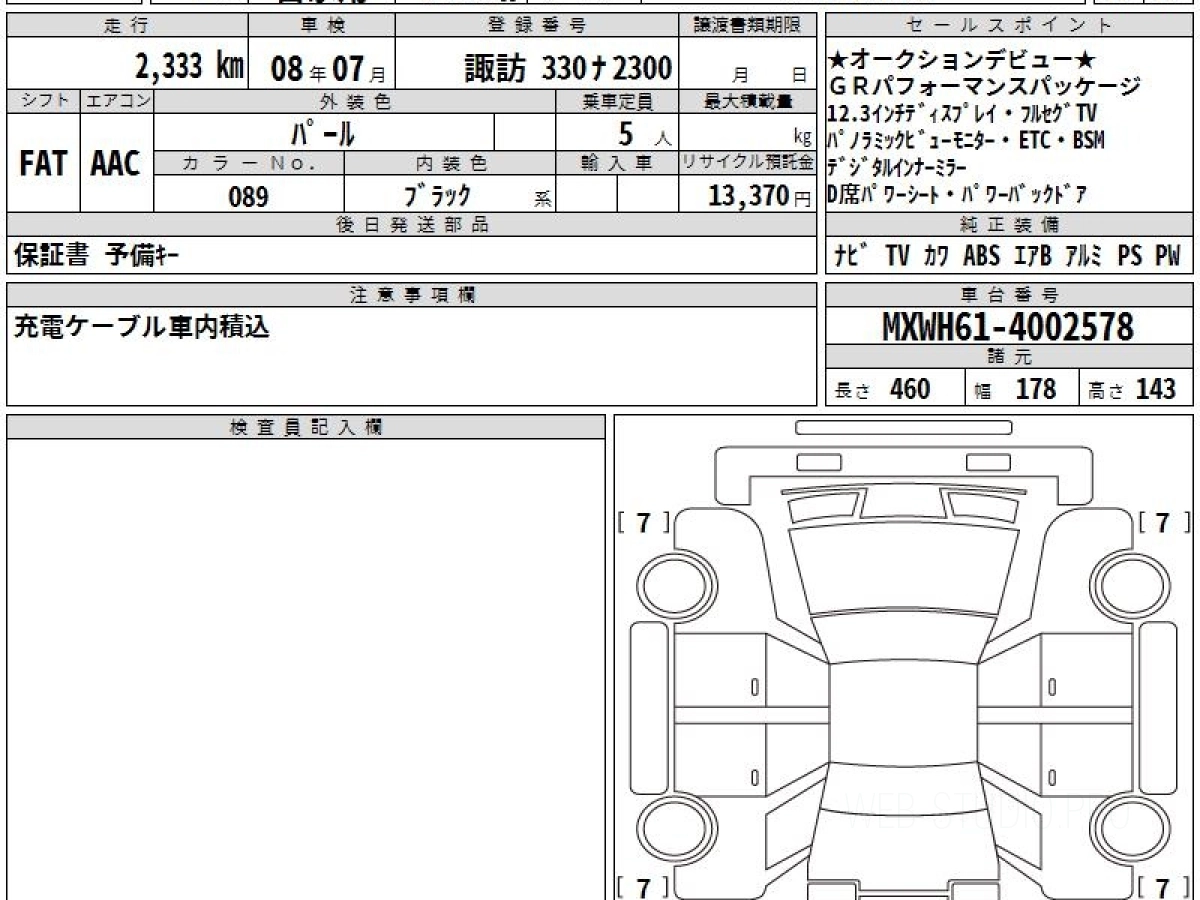Select the アルミ equipment entry

[1083, 256]
